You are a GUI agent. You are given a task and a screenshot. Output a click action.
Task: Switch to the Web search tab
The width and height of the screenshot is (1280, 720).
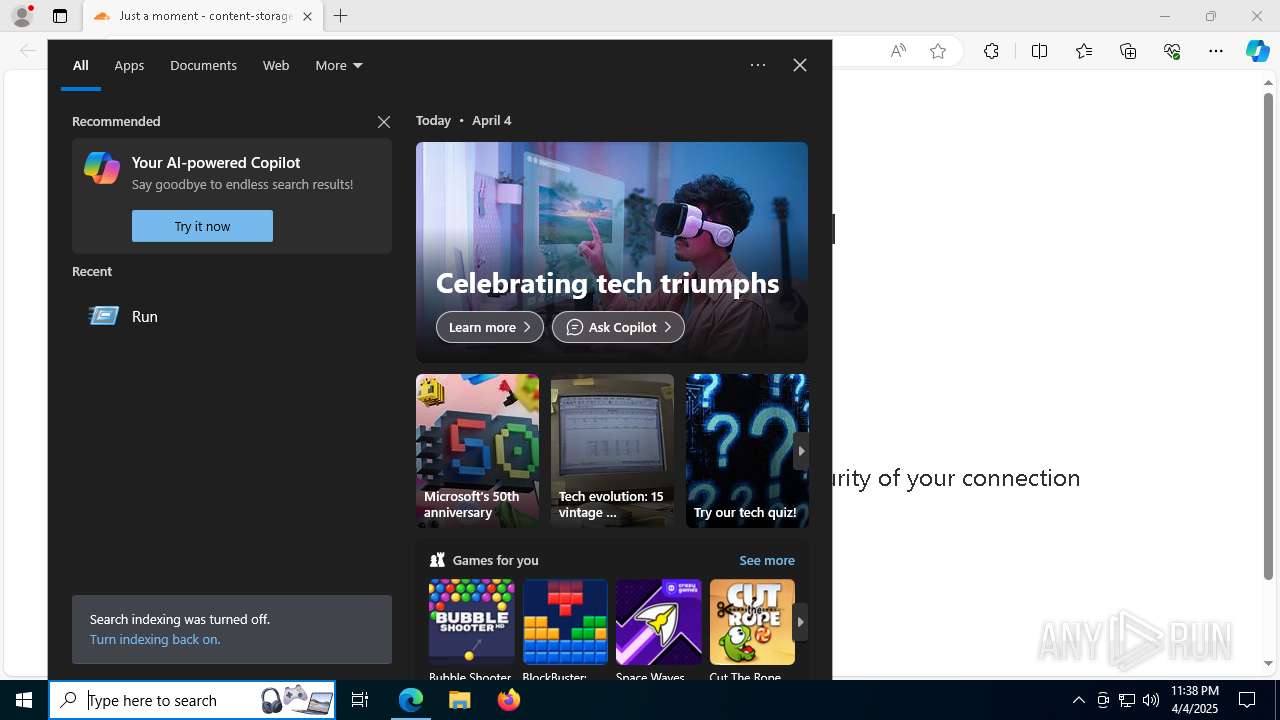pyautogui.click(x=276, y=65)
